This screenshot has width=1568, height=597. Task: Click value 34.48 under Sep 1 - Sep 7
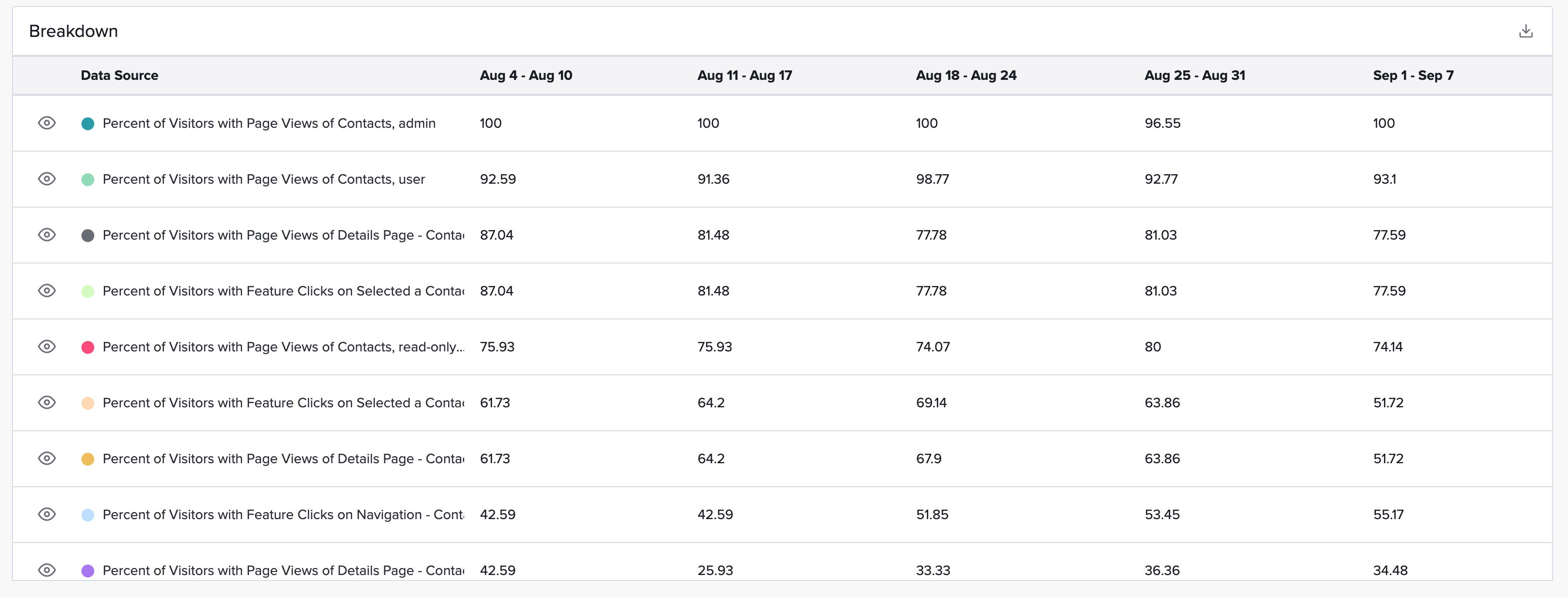tap(1390, 571)
